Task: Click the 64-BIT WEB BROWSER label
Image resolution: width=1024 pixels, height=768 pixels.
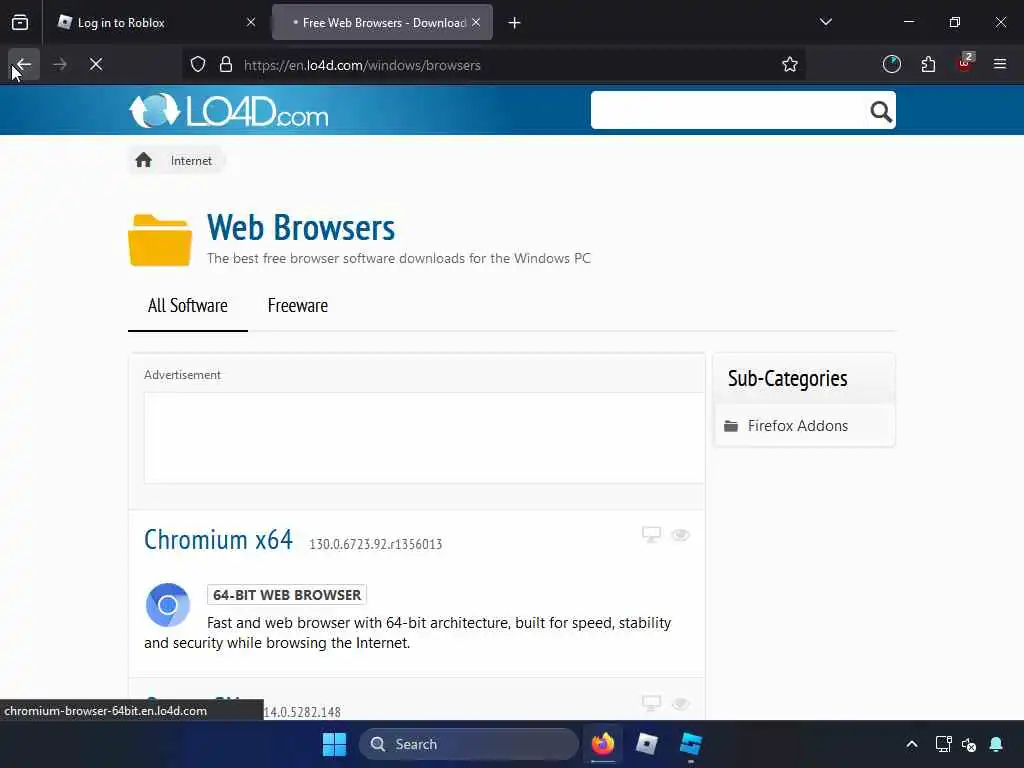Action: pyautogui.click(x=287, y=595)
